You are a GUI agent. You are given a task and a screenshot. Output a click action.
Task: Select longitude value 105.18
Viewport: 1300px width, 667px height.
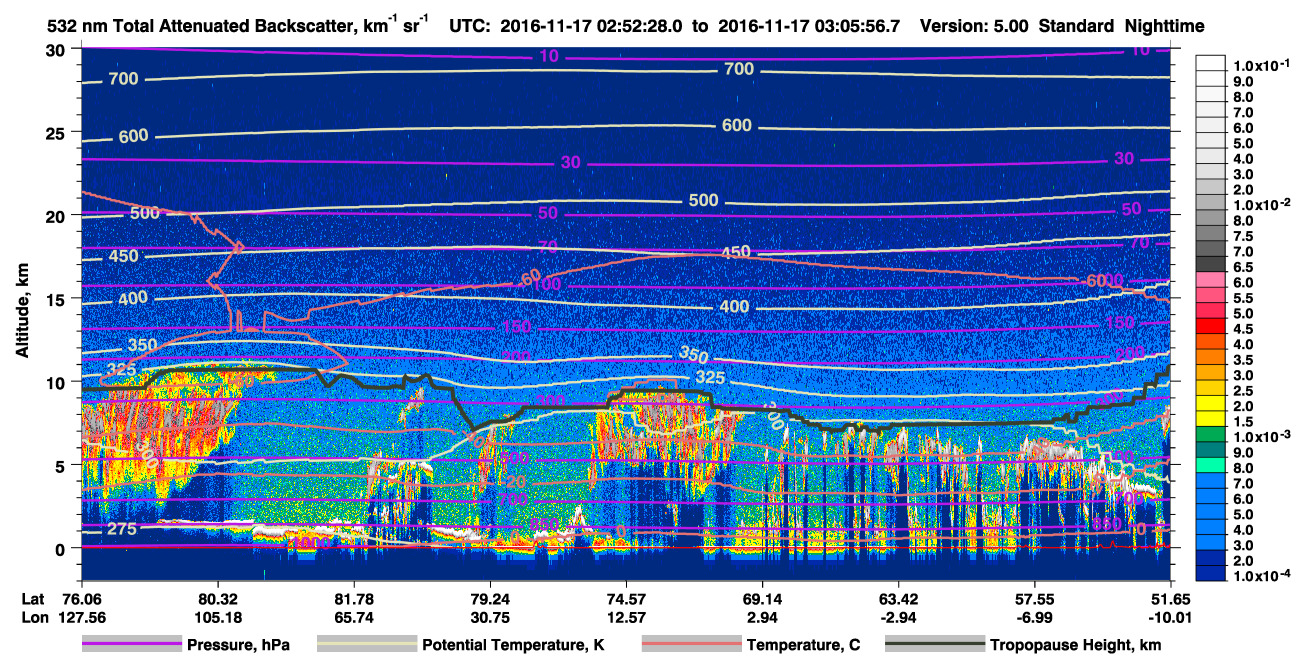[216, 617]
